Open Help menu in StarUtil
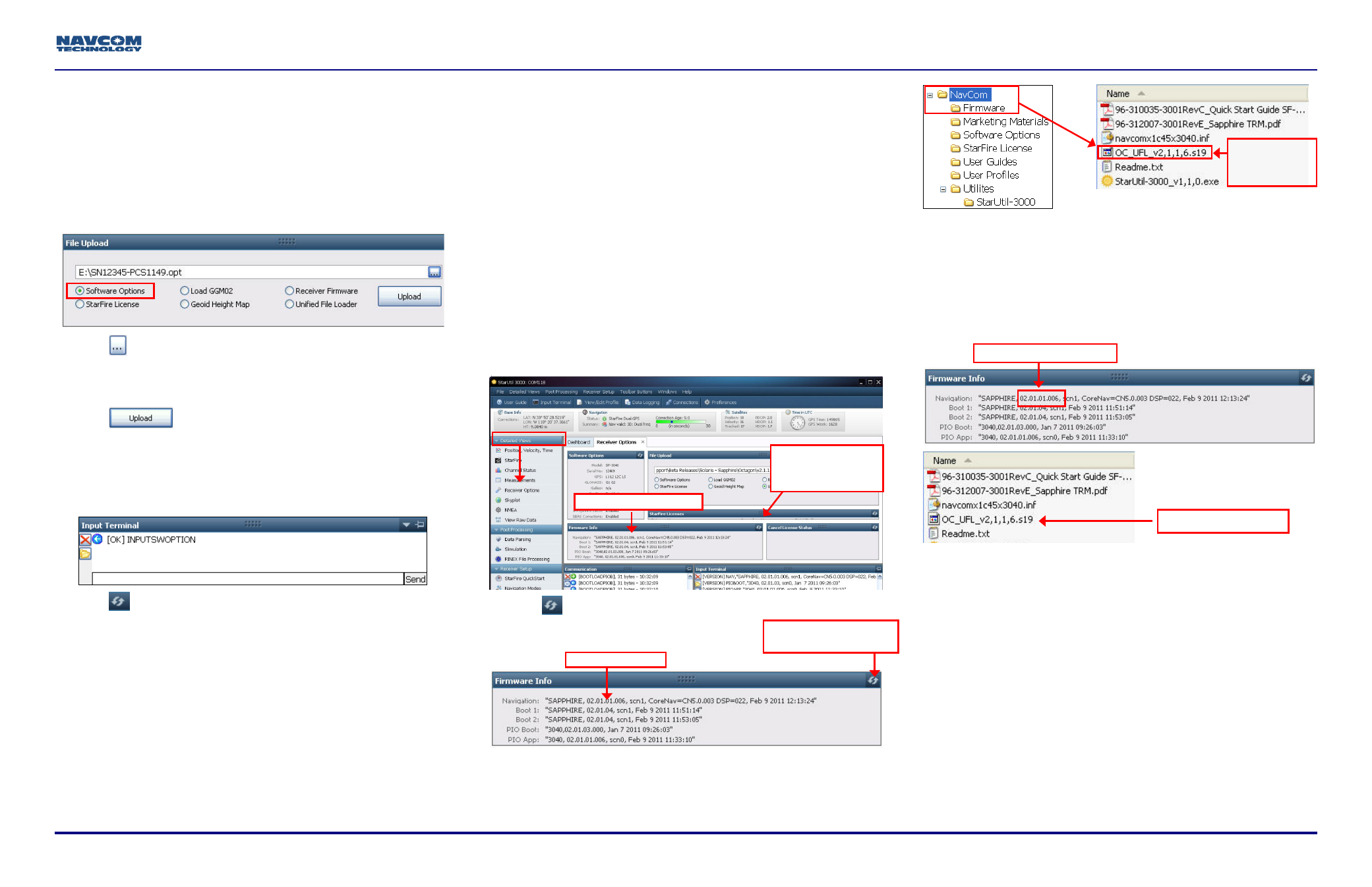Viewport: 1372px width, 887px height. pos(687,392)
